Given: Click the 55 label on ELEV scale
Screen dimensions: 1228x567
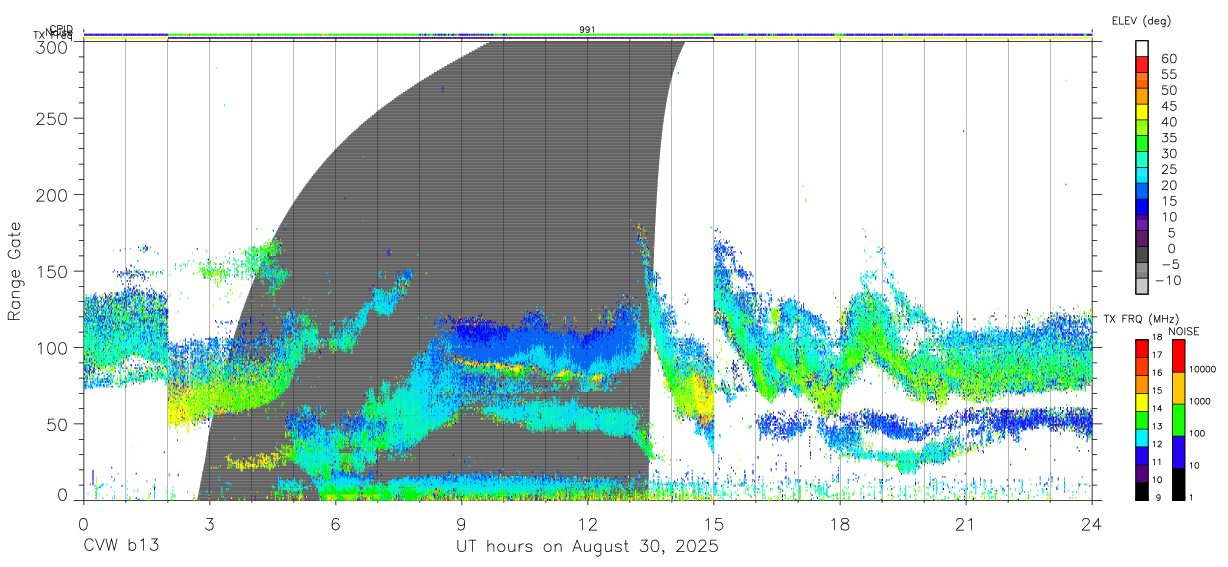Looking at the screenshot, I should 1168,75.
